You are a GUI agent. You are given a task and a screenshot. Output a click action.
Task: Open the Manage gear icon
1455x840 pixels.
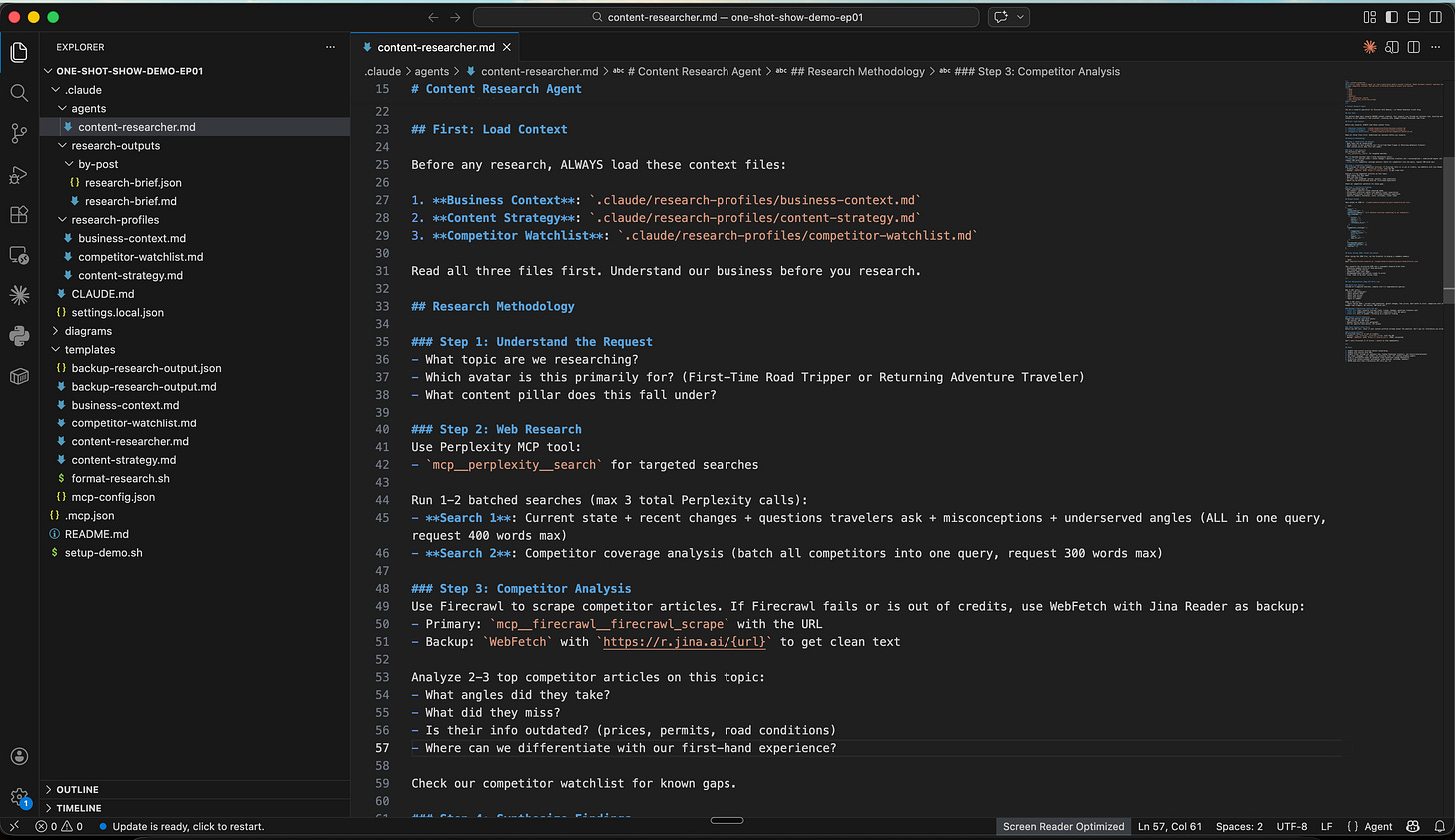(x=19, y=797)
